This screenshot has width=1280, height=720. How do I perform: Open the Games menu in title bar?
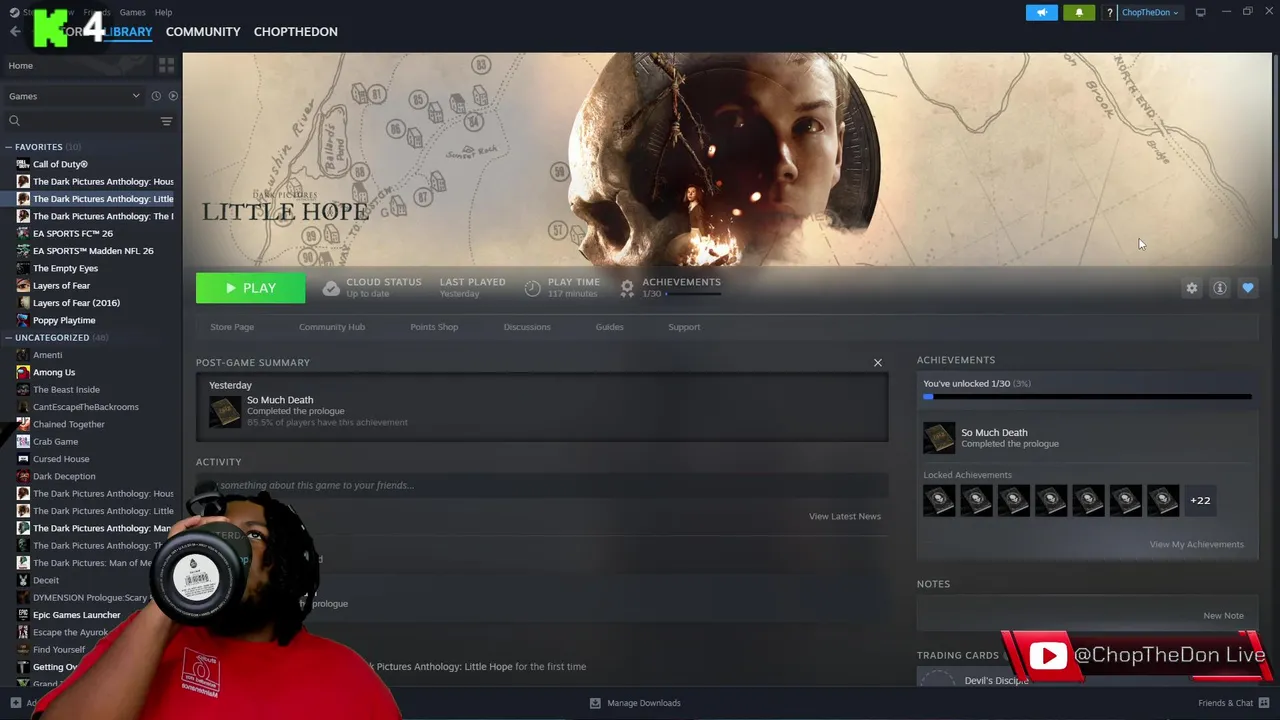pos(132,12)
